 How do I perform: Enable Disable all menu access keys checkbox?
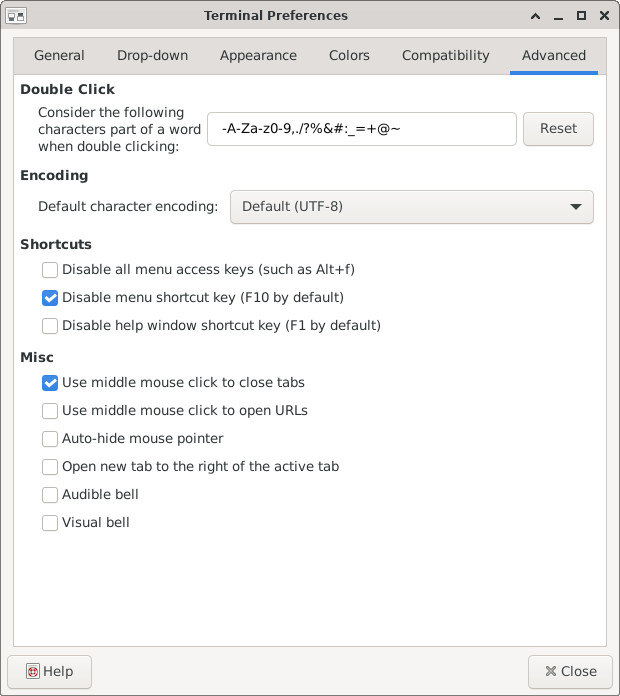coord(50,270)
